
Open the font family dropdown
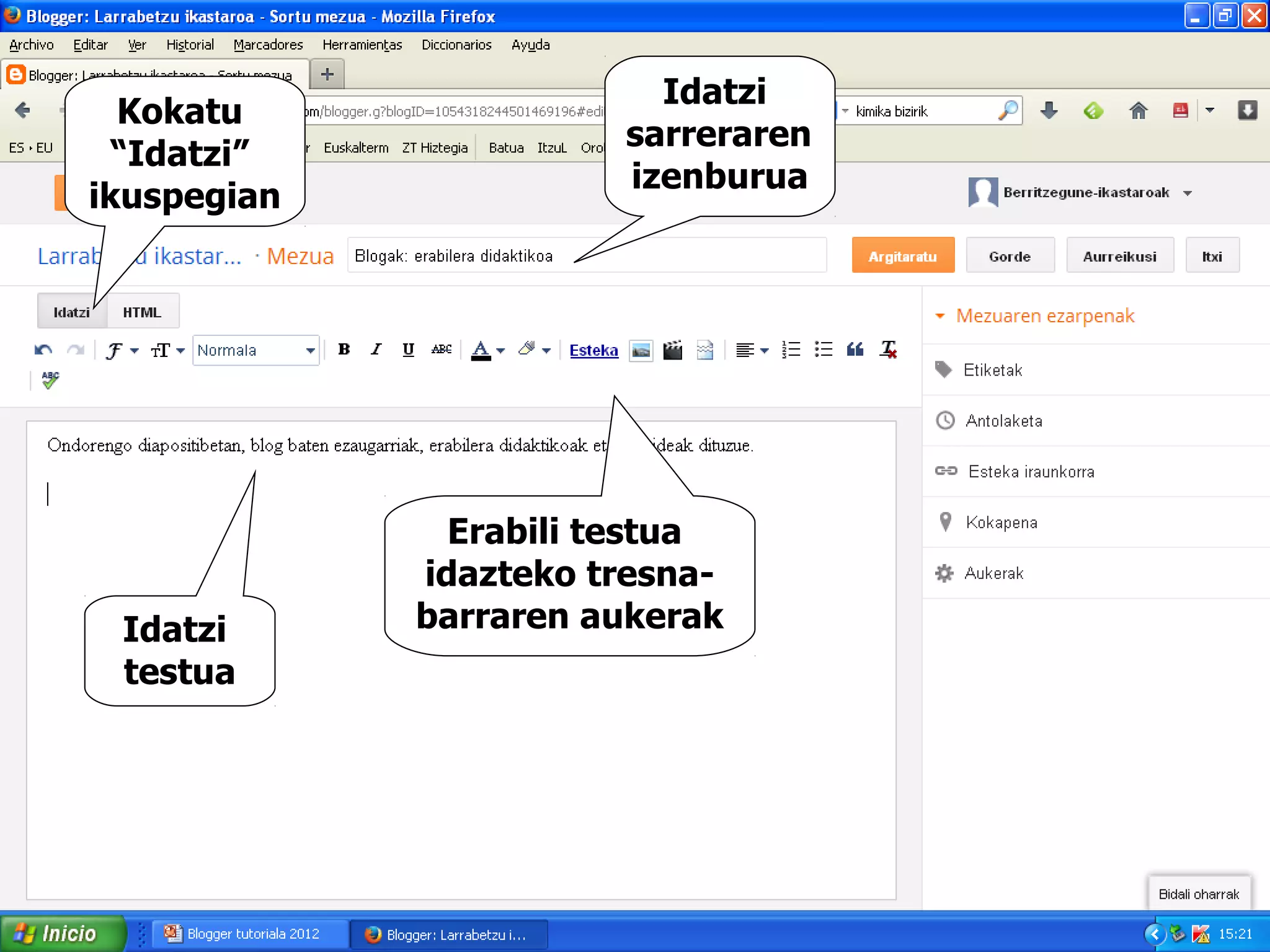122,350
